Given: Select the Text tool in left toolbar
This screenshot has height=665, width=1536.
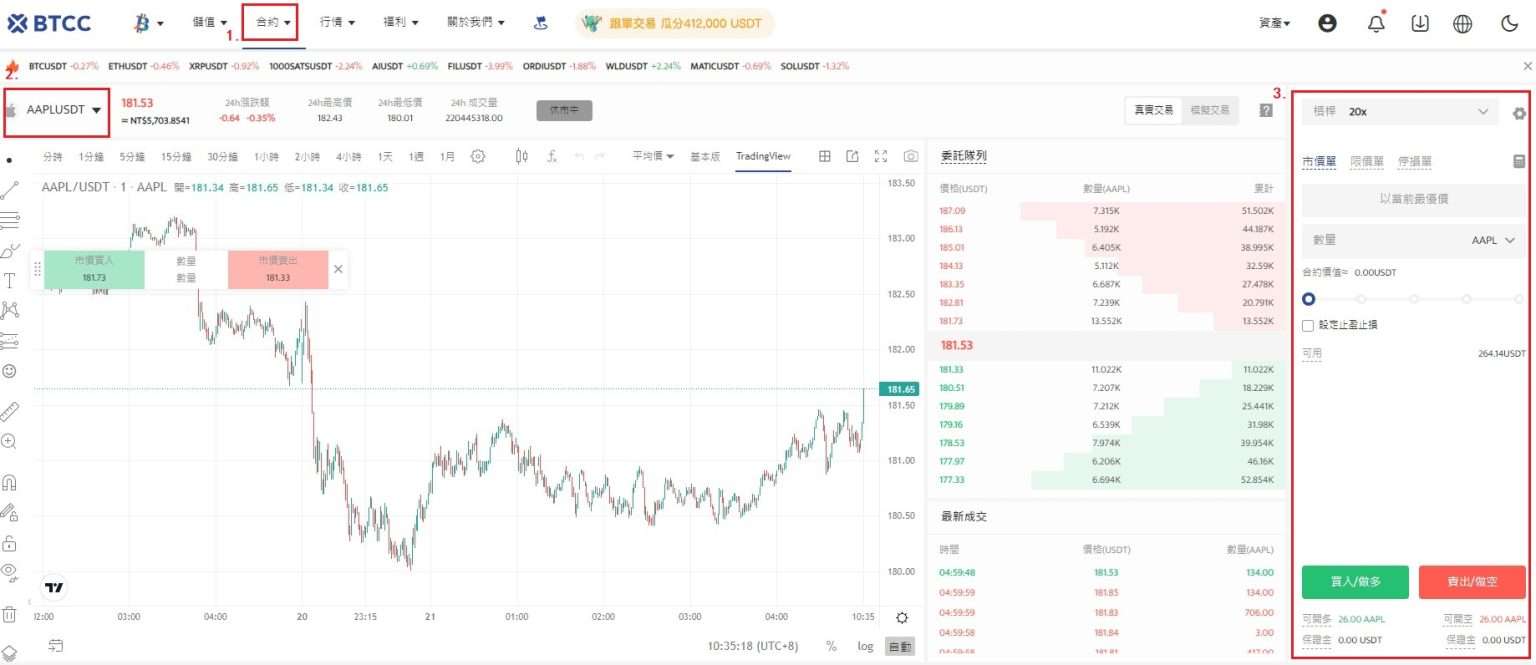Looking at the screenshot, I should pyautogui.click(x=11, y=281).
